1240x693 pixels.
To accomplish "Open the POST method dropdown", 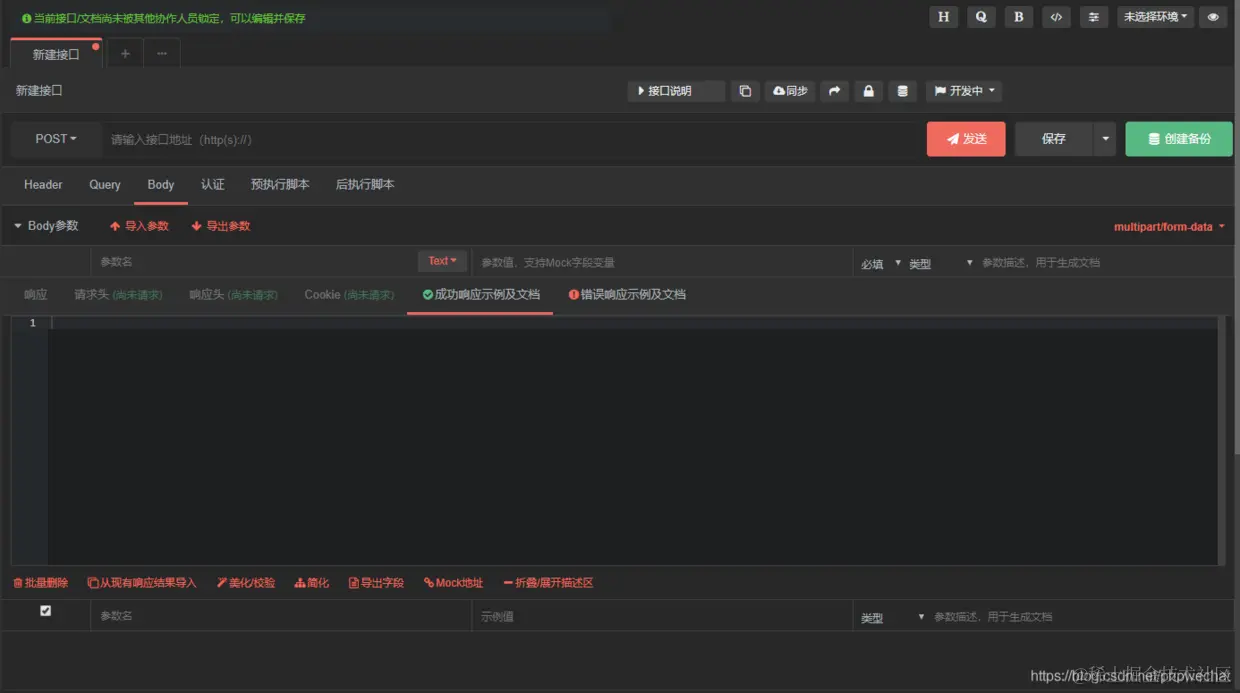I will click(x=56, y=139).
